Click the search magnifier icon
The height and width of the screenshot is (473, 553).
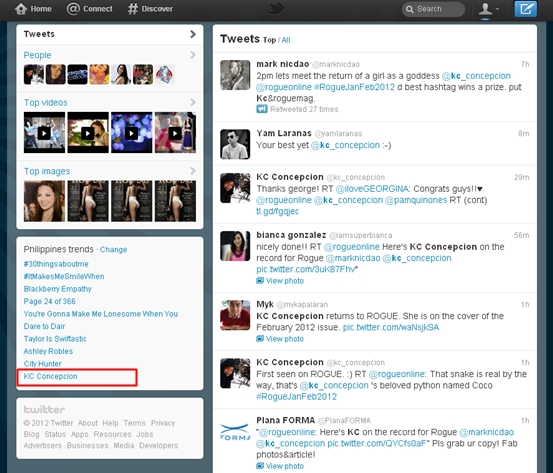click(x=409, y=9)
